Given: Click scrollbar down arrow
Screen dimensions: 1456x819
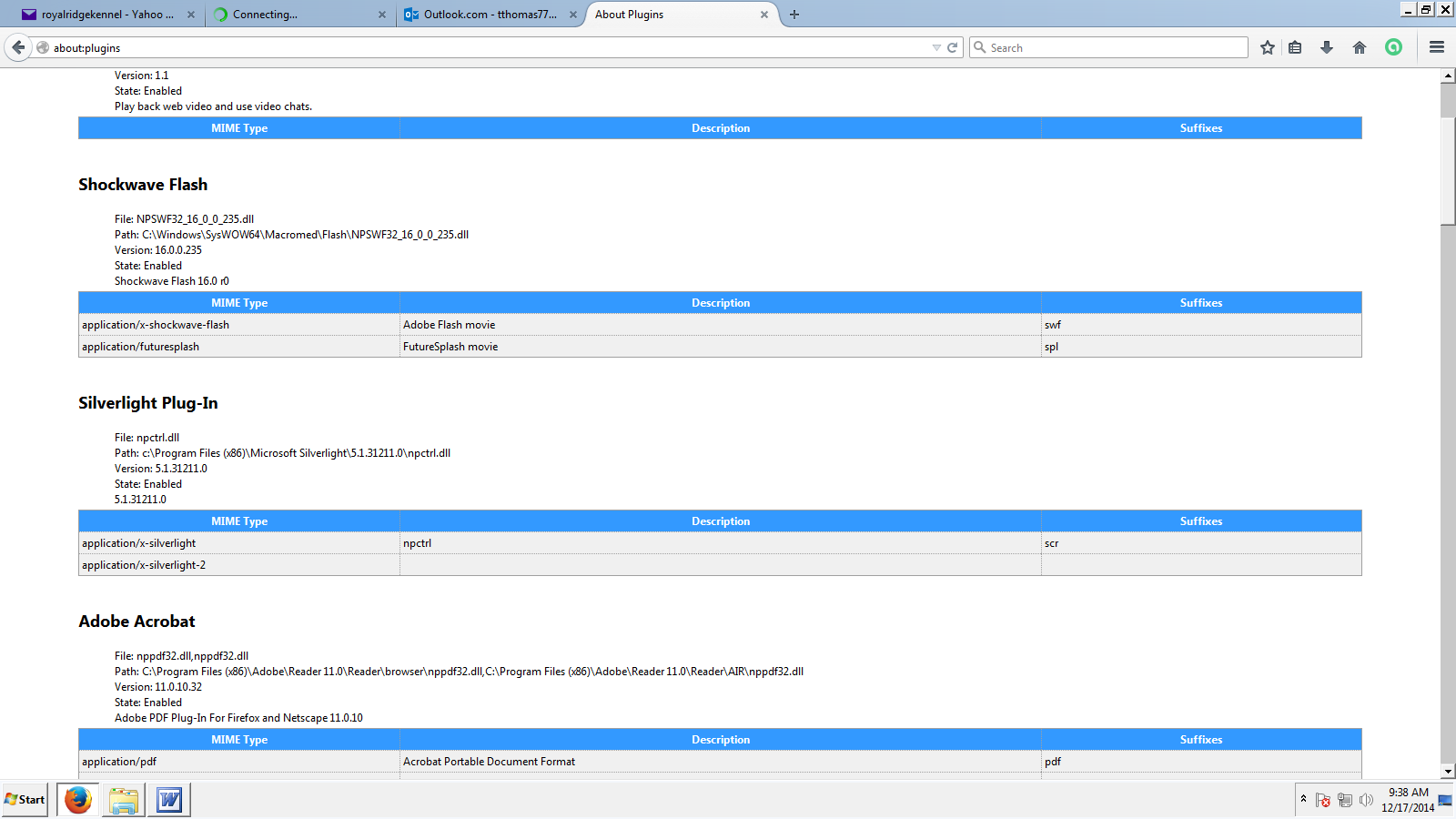Looking at the screenshot, I should pos(1448,771).
